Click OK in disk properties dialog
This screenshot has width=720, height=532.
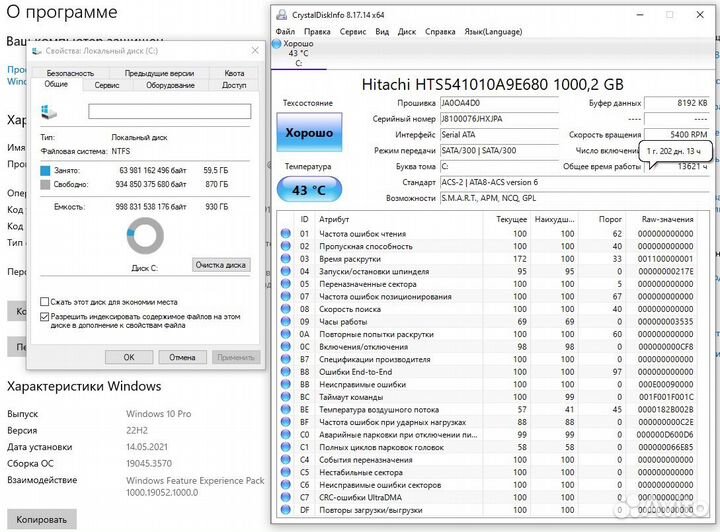(129, 357)
